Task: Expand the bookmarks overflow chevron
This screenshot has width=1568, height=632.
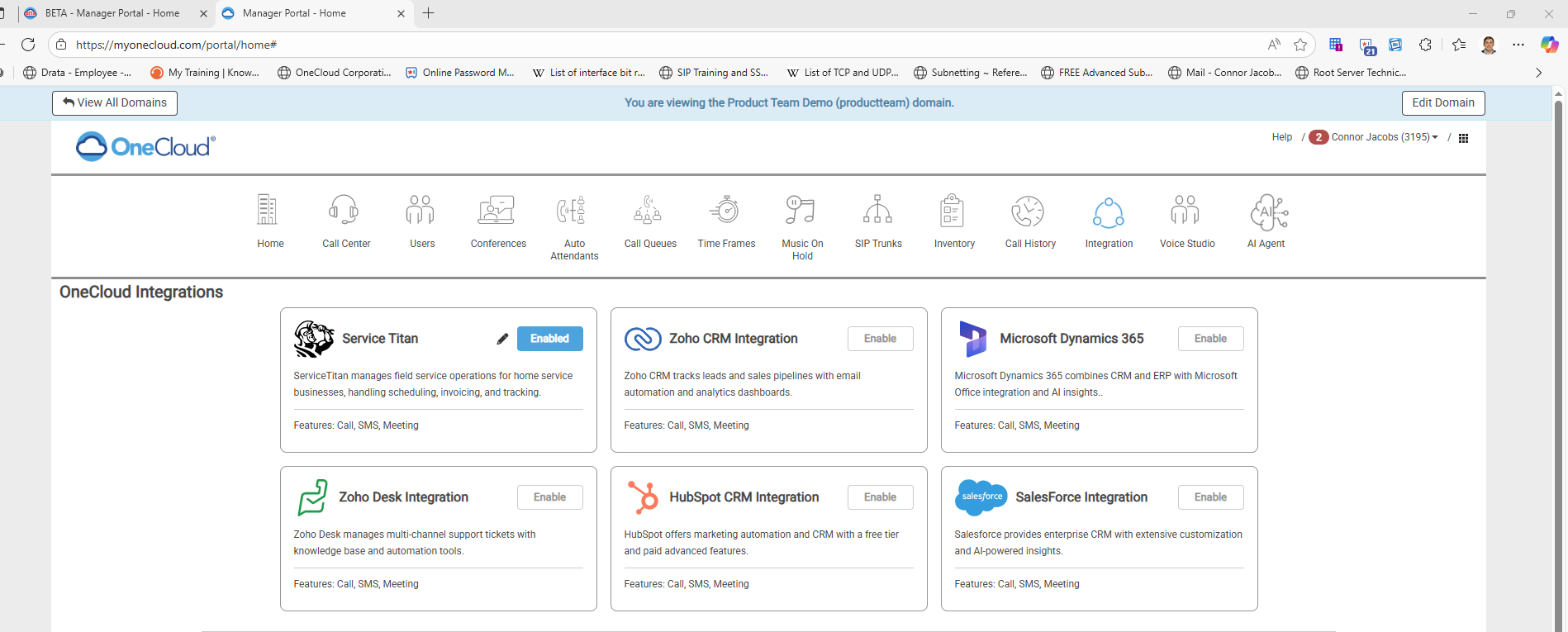Action: click(1538, 73)
